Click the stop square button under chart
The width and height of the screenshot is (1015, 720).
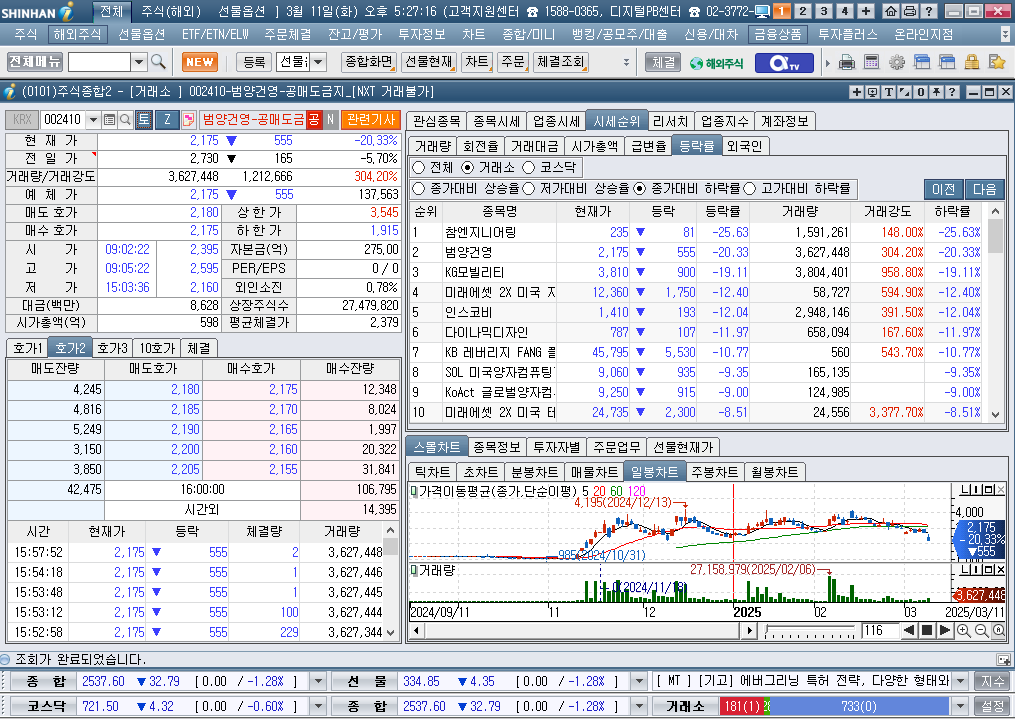[926, 630]
